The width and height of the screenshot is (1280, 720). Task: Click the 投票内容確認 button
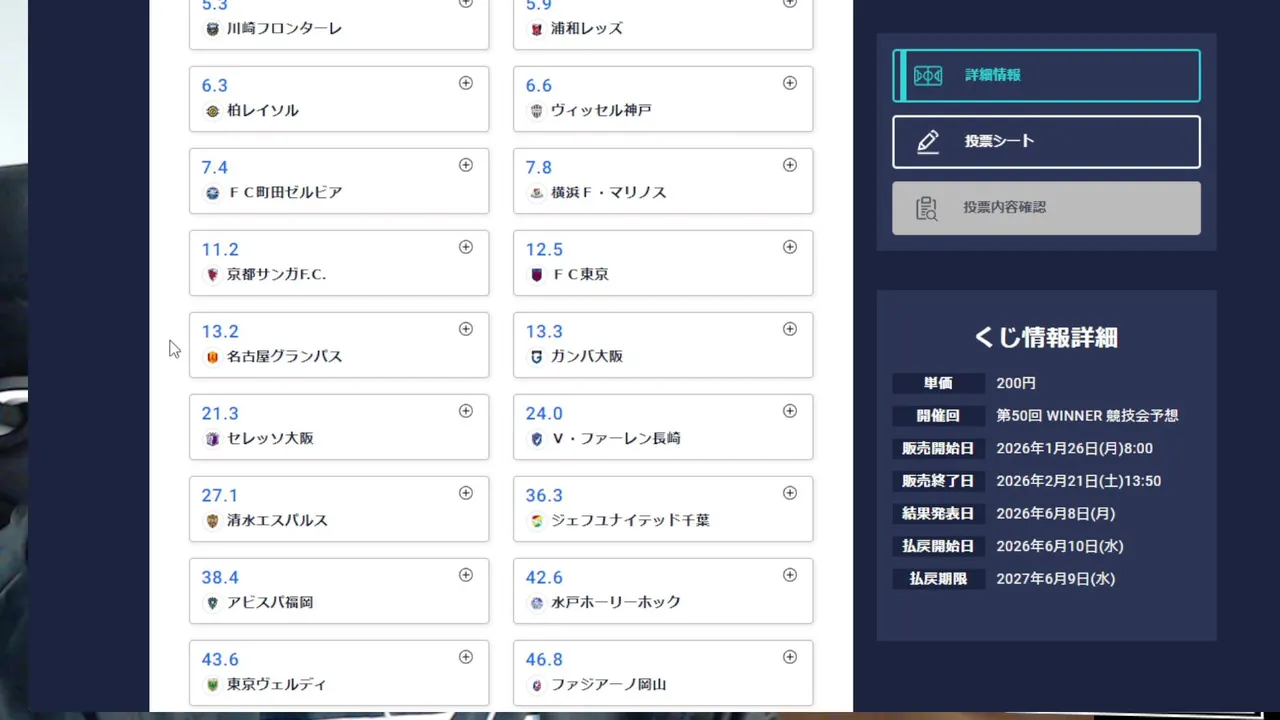1046,208
